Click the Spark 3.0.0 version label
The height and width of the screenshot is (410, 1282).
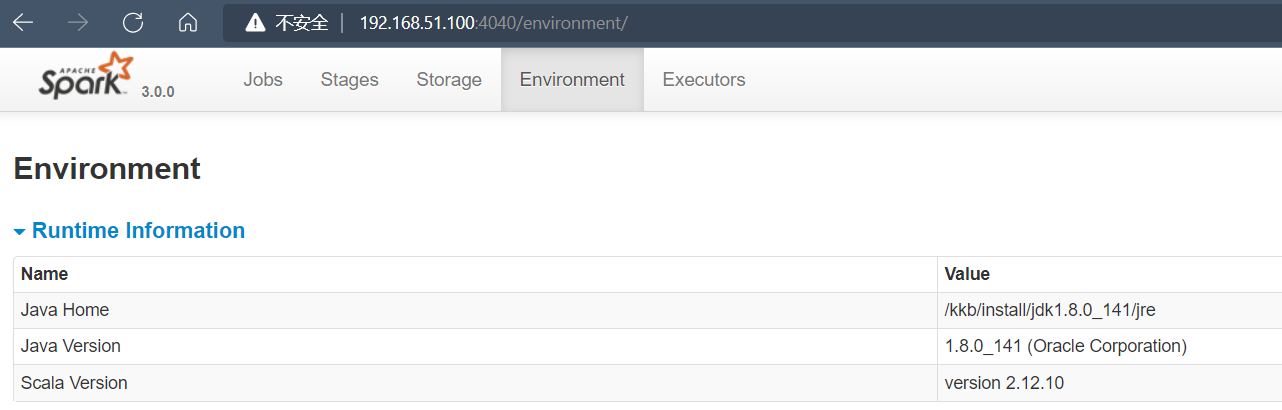click(x=158, y=91)
